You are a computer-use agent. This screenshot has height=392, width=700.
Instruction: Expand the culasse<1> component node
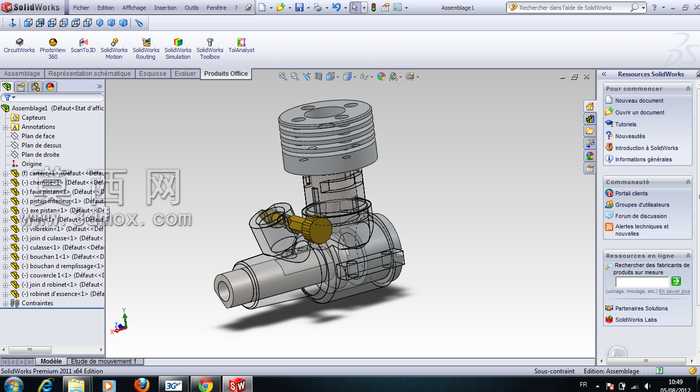6,247
